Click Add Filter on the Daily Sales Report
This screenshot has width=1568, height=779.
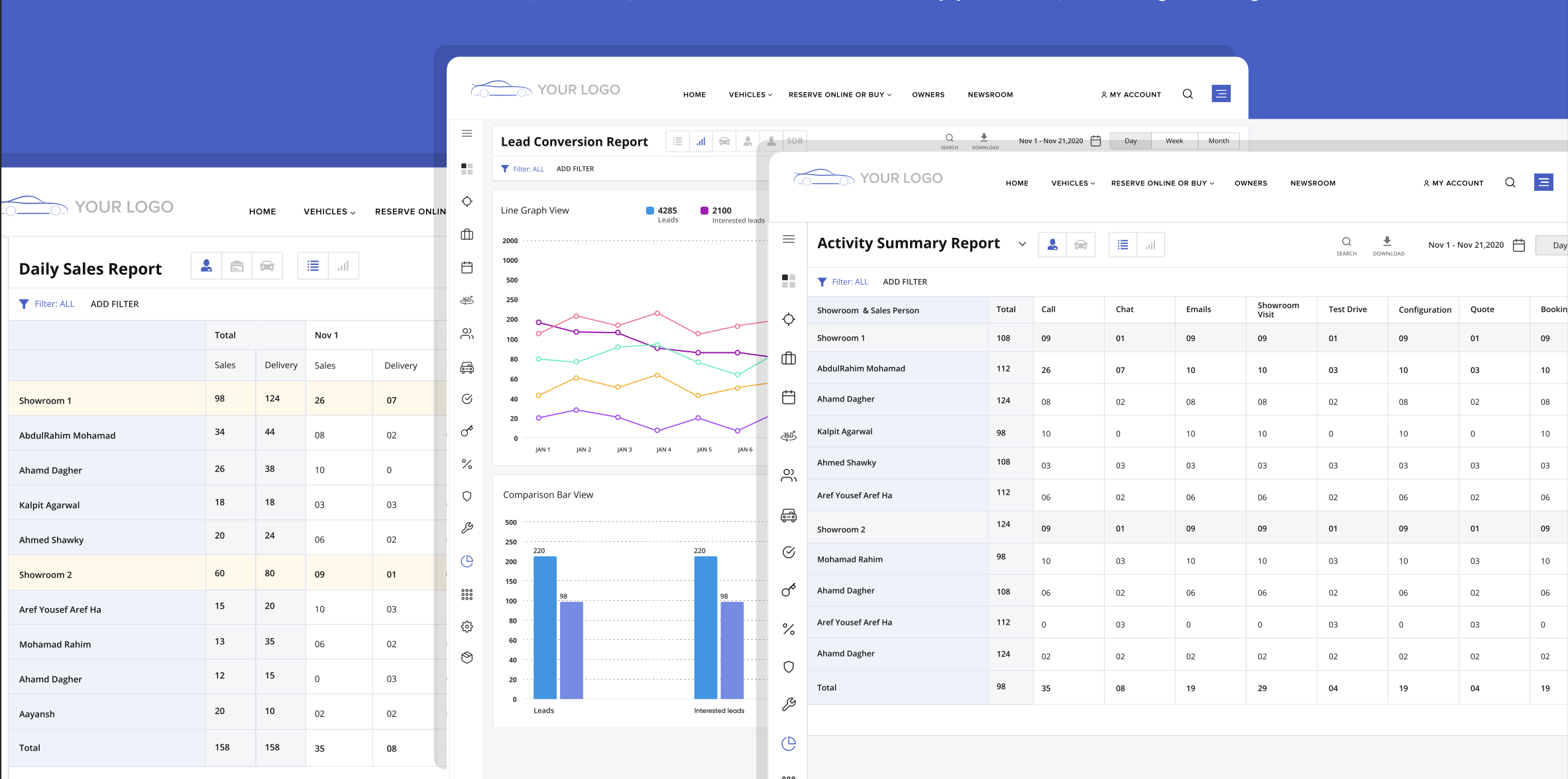click(114, 304)
